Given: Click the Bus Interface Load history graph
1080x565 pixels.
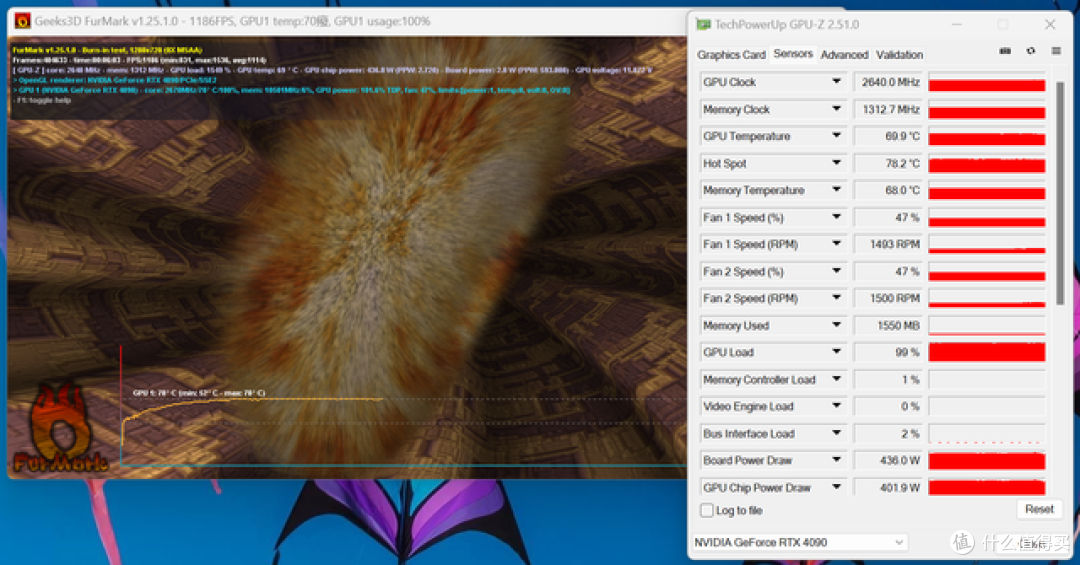Looking at the screenshot, I should point(987,433).
